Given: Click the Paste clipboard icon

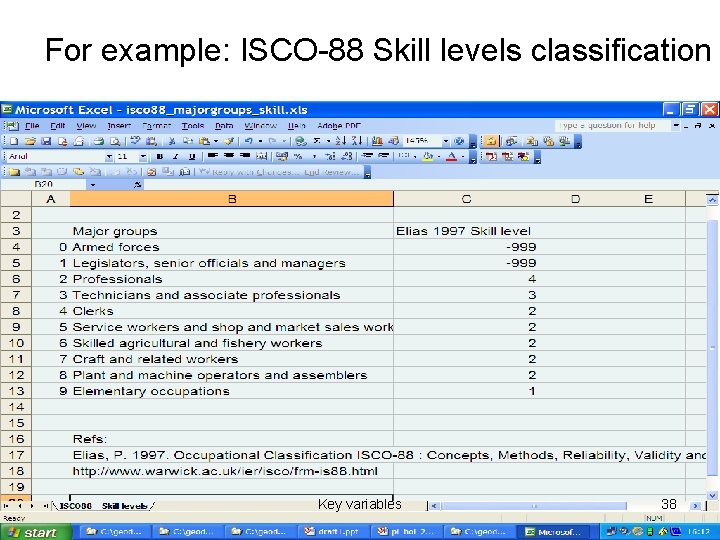Looking at the screenshot, I should point(204,141).
